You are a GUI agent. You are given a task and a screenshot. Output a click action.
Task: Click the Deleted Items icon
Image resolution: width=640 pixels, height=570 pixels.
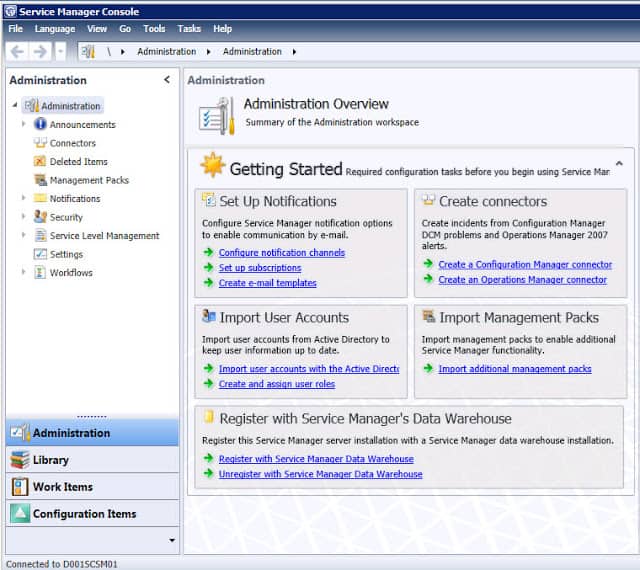point(40,161)
